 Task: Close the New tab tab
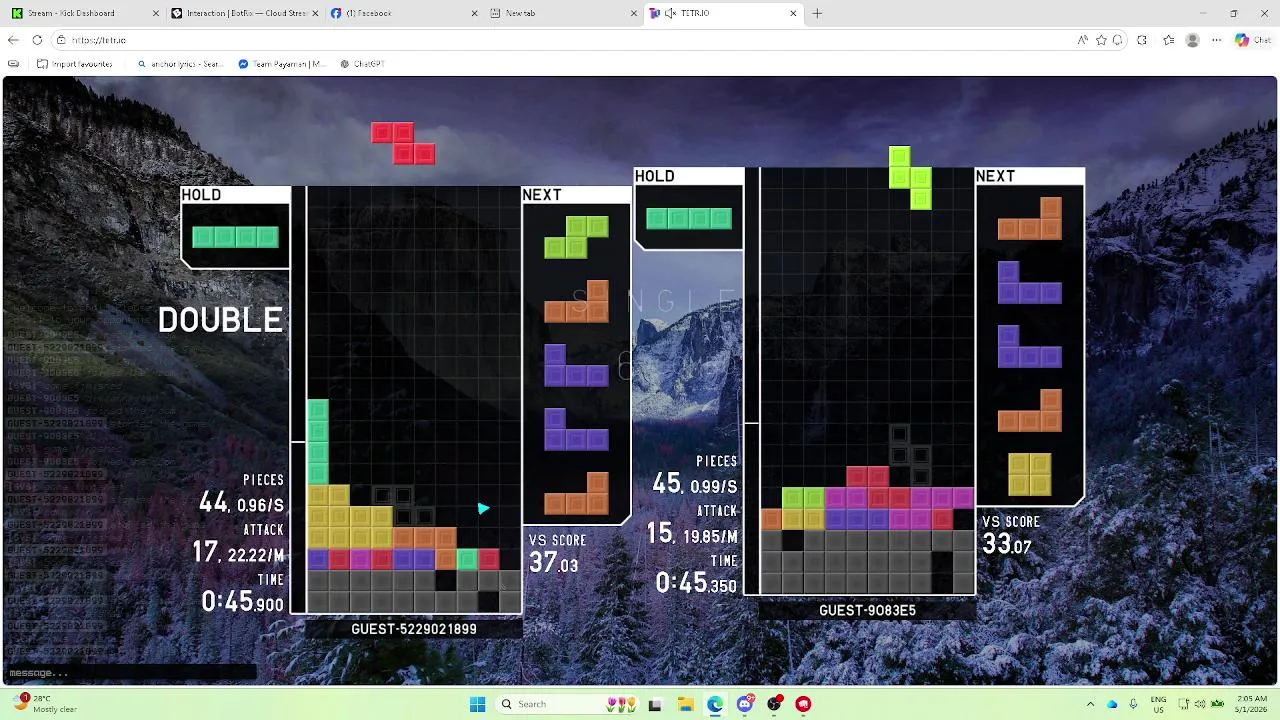(634, 13)
